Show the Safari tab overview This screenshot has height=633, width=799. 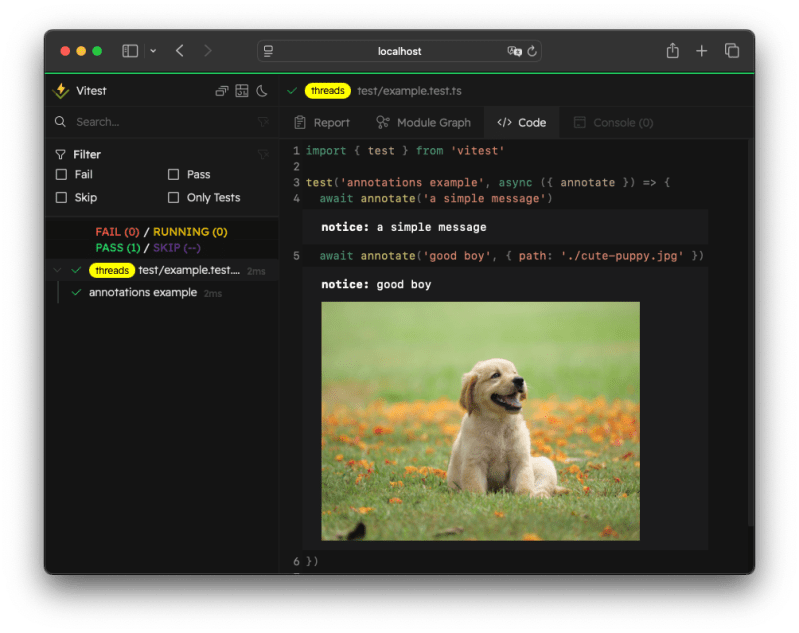(732, 50)
